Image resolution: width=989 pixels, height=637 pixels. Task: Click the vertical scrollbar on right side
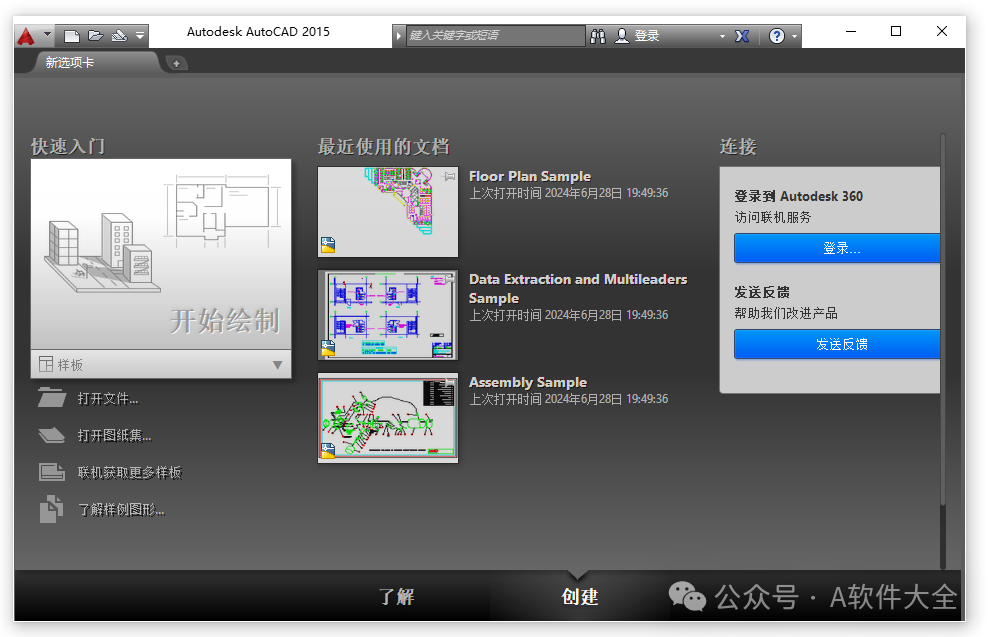click(x=944, y=318)
